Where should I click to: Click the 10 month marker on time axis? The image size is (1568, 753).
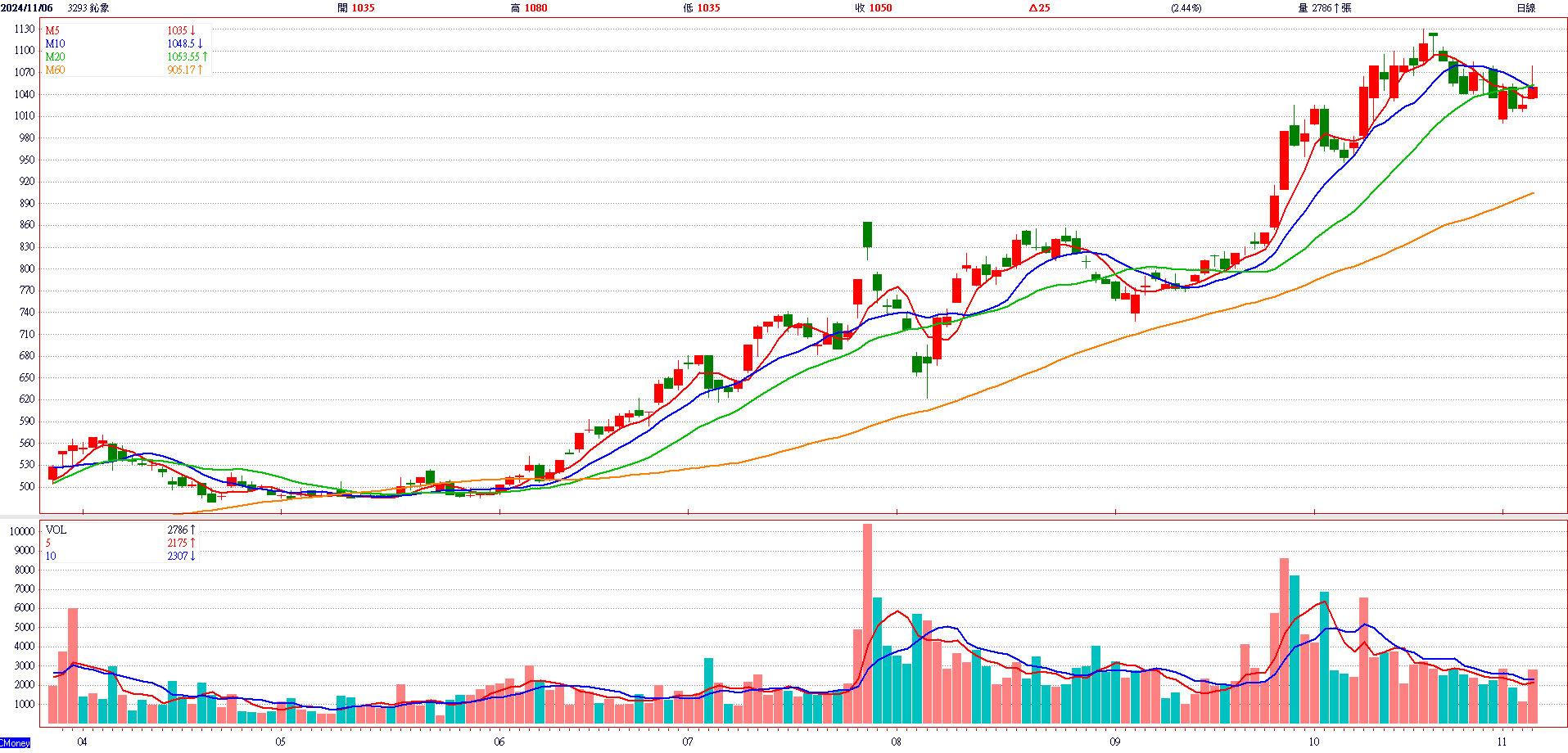1313,742
